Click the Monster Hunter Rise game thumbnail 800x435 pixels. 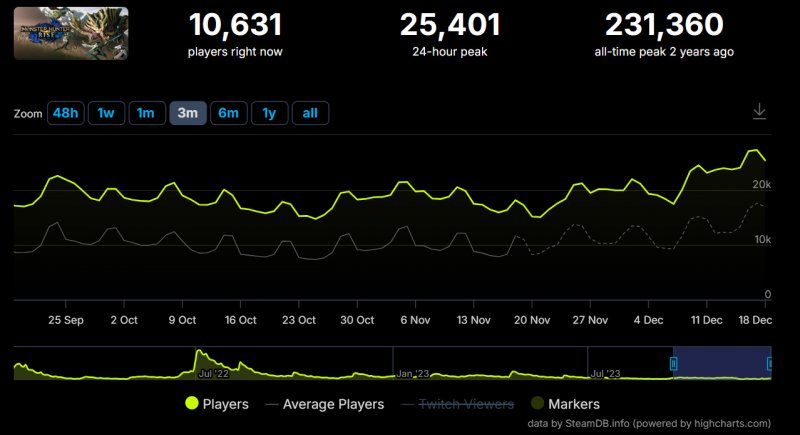pos(56,33)
